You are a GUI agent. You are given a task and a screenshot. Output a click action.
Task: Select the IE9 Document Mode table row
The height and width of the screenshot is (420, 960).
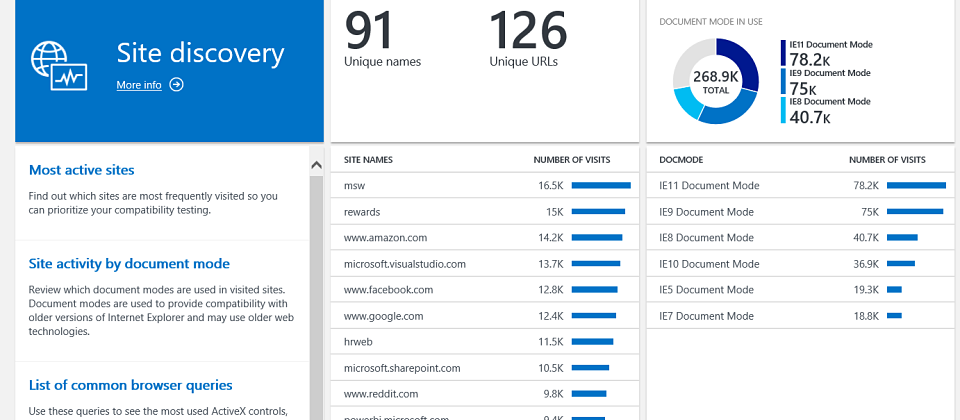point(800,212)
